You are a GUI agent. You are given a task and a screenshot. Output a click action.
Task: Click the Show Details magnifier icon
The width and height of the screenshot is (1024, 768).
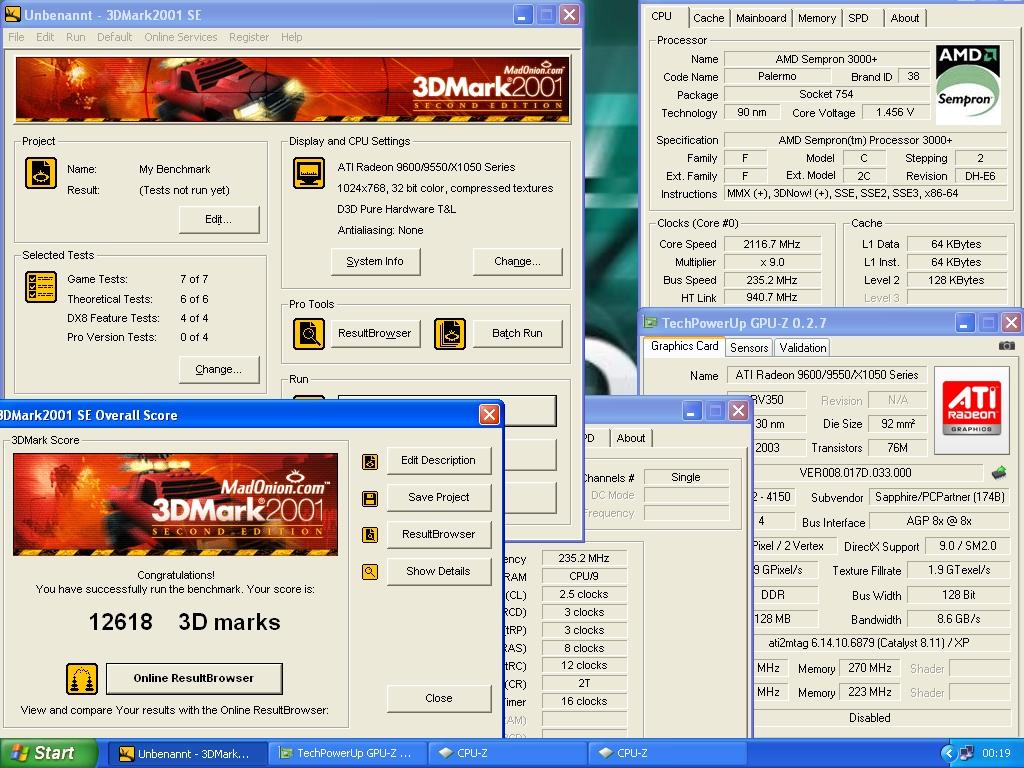(370, 572)
